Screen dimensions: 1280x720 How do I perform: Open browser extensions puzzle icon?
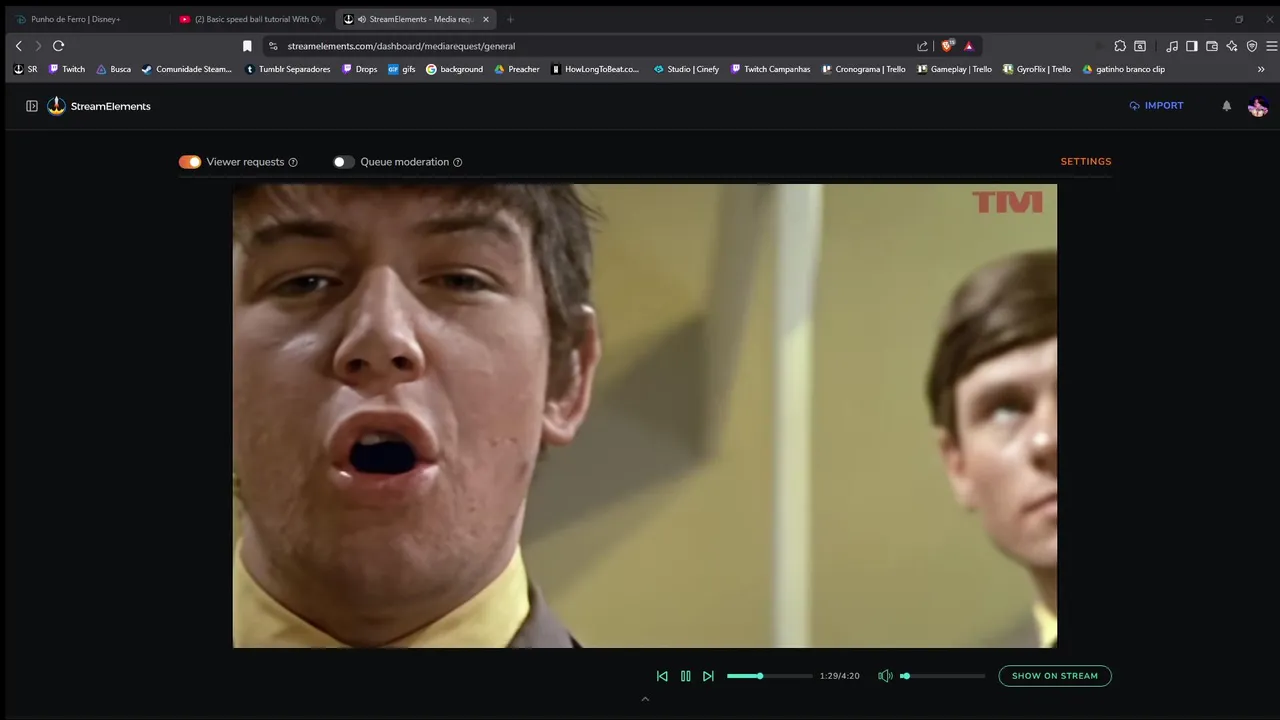(1120, 46)
